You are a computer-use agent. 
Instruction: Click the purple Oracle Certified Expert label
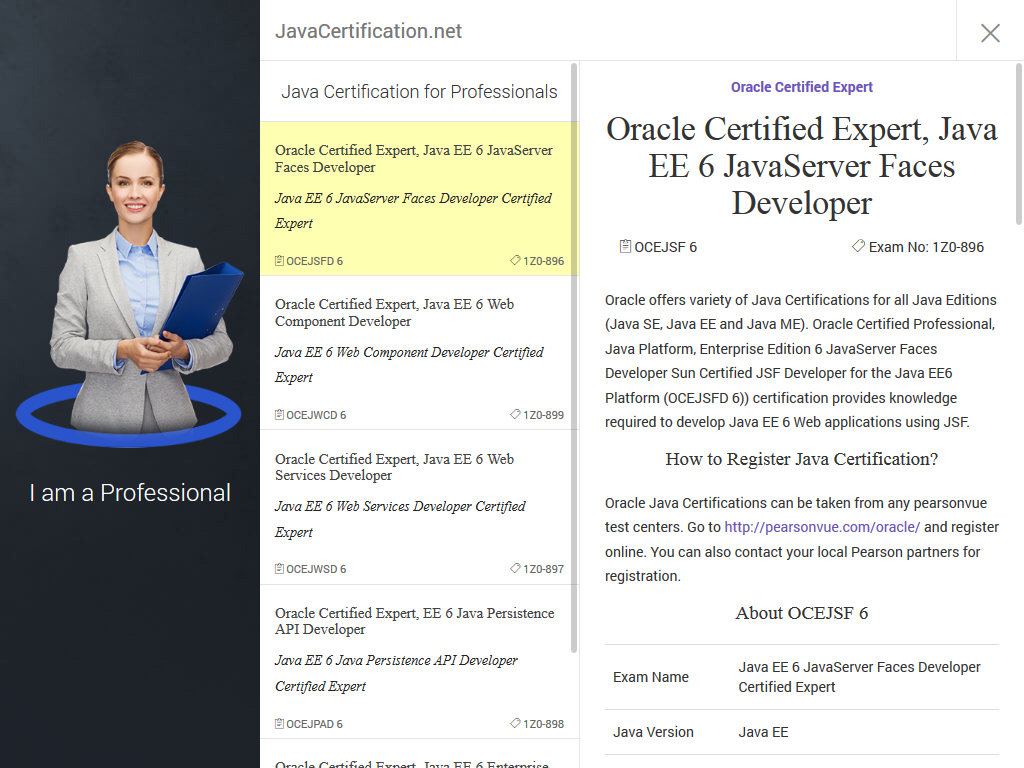(801, 87)
